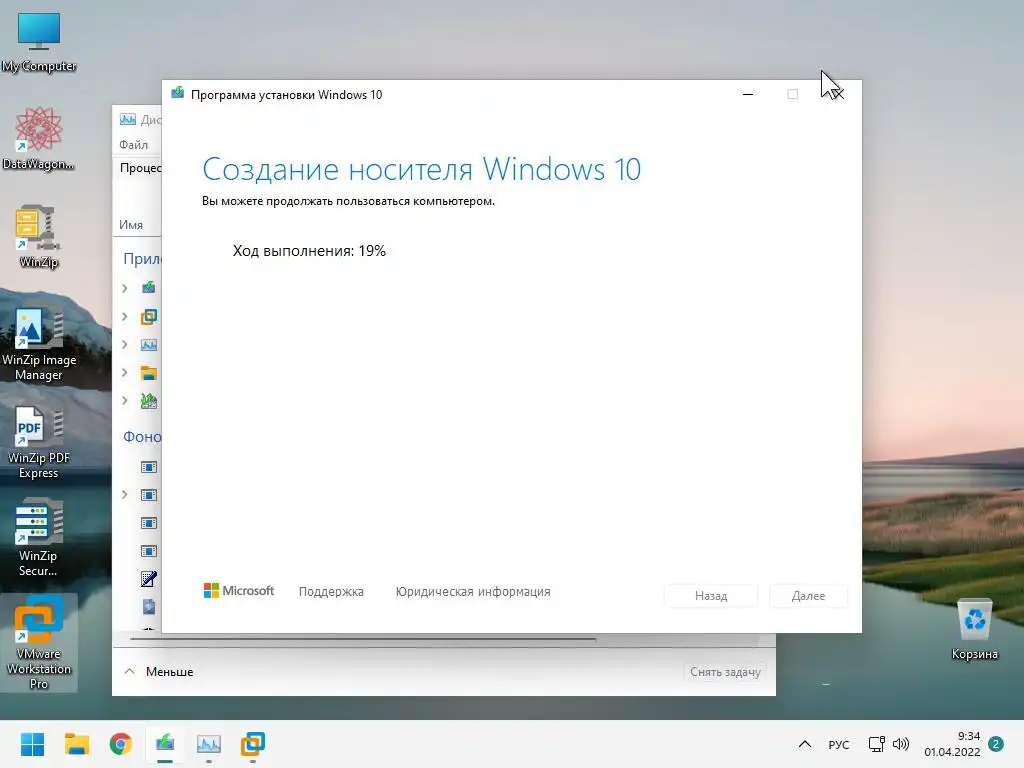Expand the Windows setup process row
The height and width of the screenshot is (768, 1024).
pos(125,288)
